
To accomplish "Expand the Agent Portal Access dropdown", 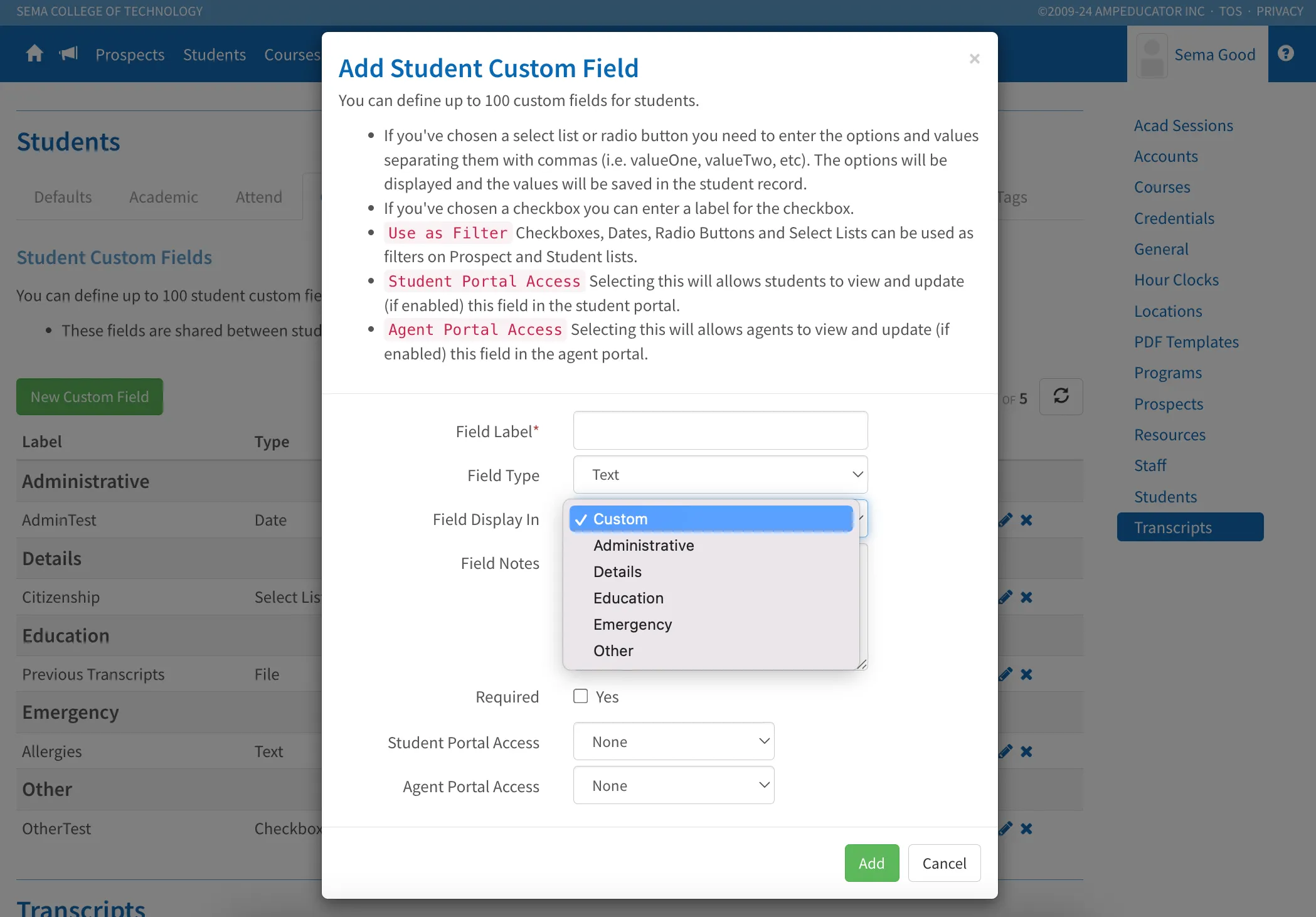I will pyautogui.click(x=673, y=785).
